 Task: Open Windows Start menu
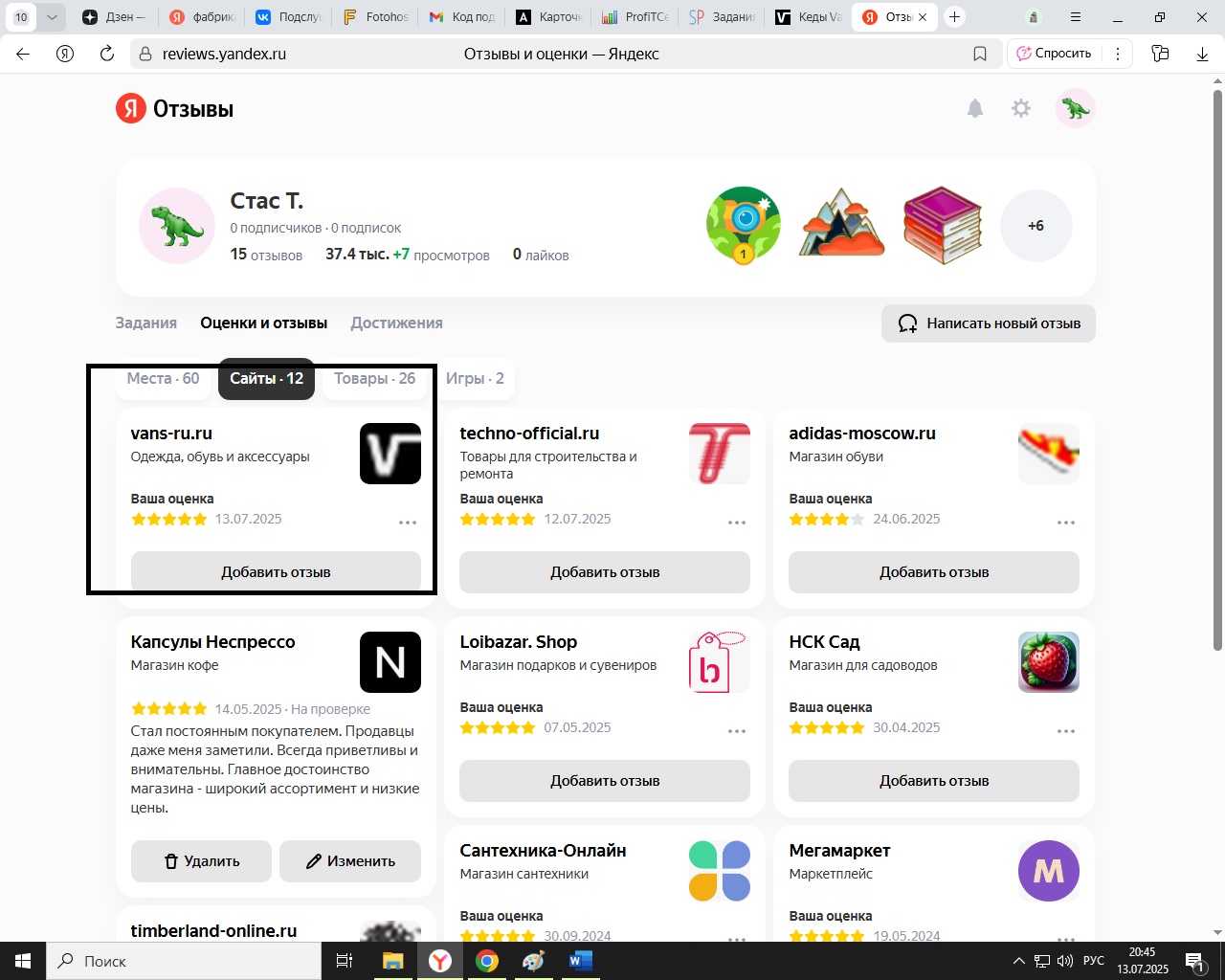pos(23,961)
